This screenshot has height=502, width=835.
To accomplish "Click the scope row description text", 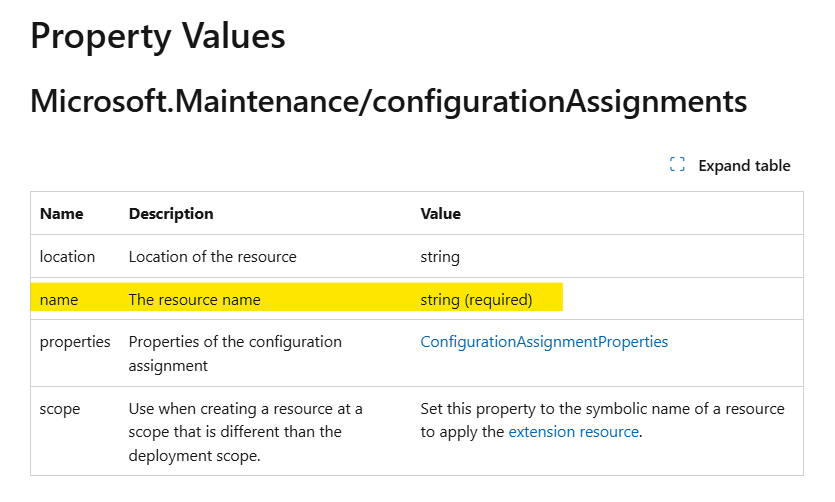I will (245, 432).
